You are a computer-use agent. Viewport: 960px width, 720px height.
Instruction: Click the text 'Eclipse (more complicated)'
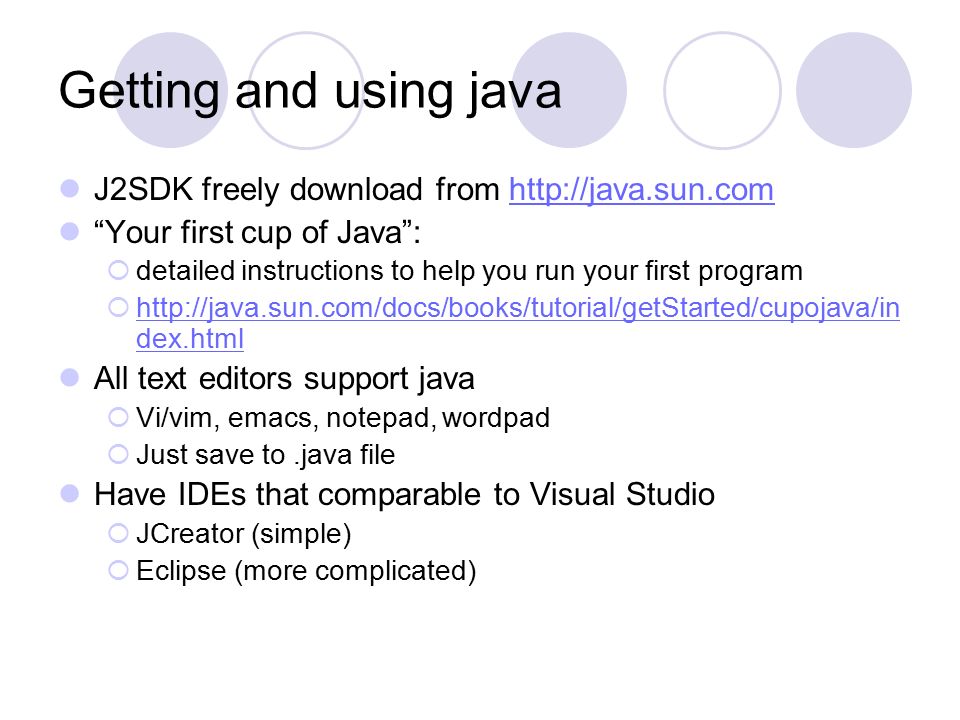(x=306, y=571)
